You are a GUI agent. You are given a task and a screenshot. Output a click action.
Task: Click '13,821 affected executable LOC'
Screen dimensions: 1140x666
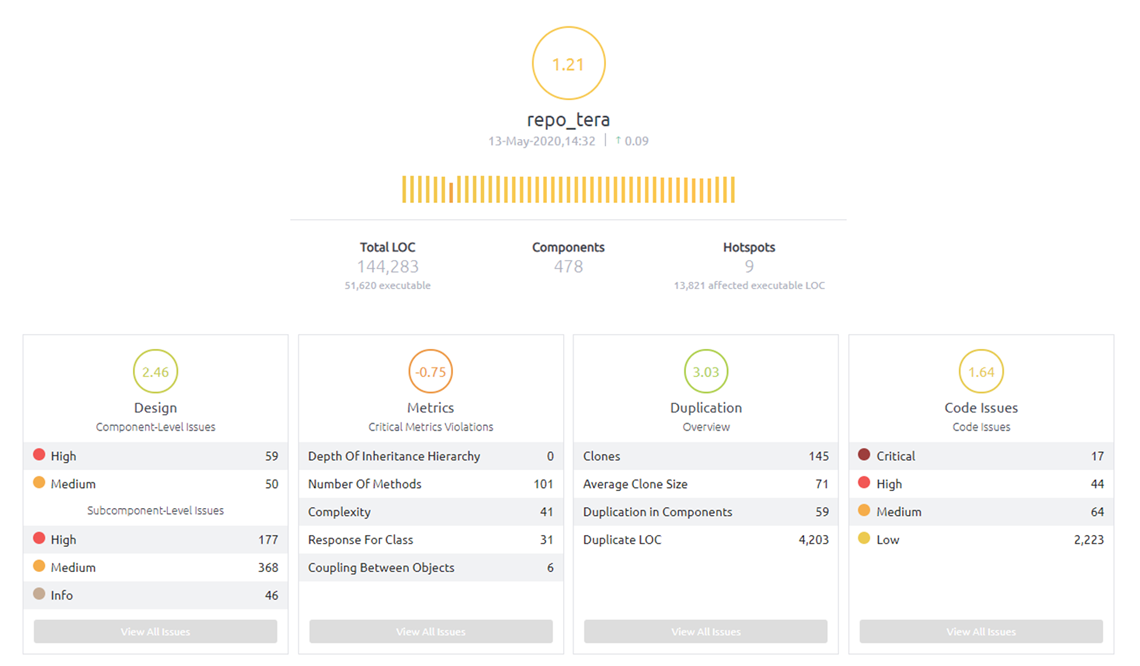point(749,286)
